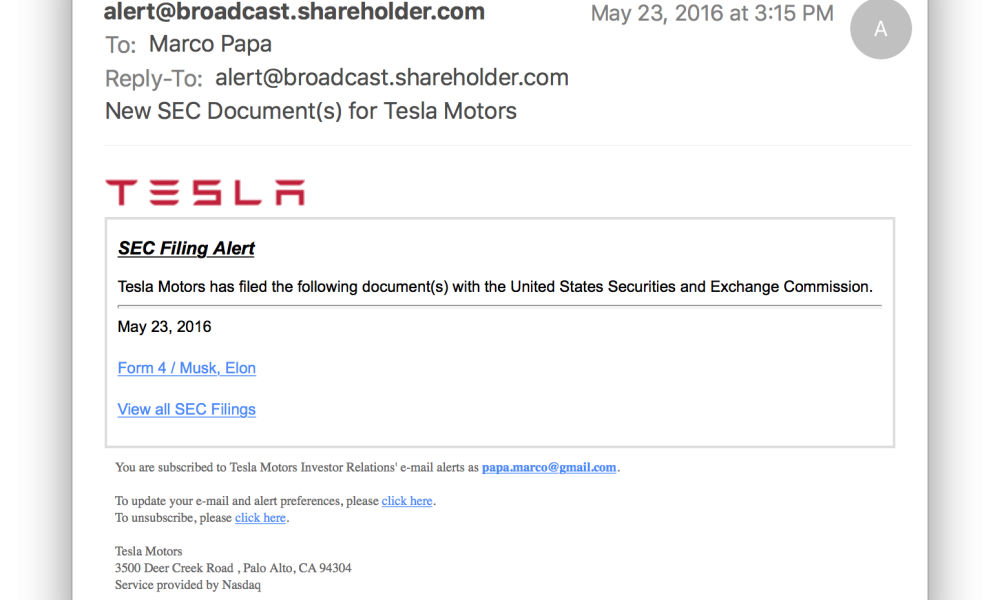This screenshot has height=600, width=1000.
Task: Click the sender address at the top
Action: tap(295, 12)
